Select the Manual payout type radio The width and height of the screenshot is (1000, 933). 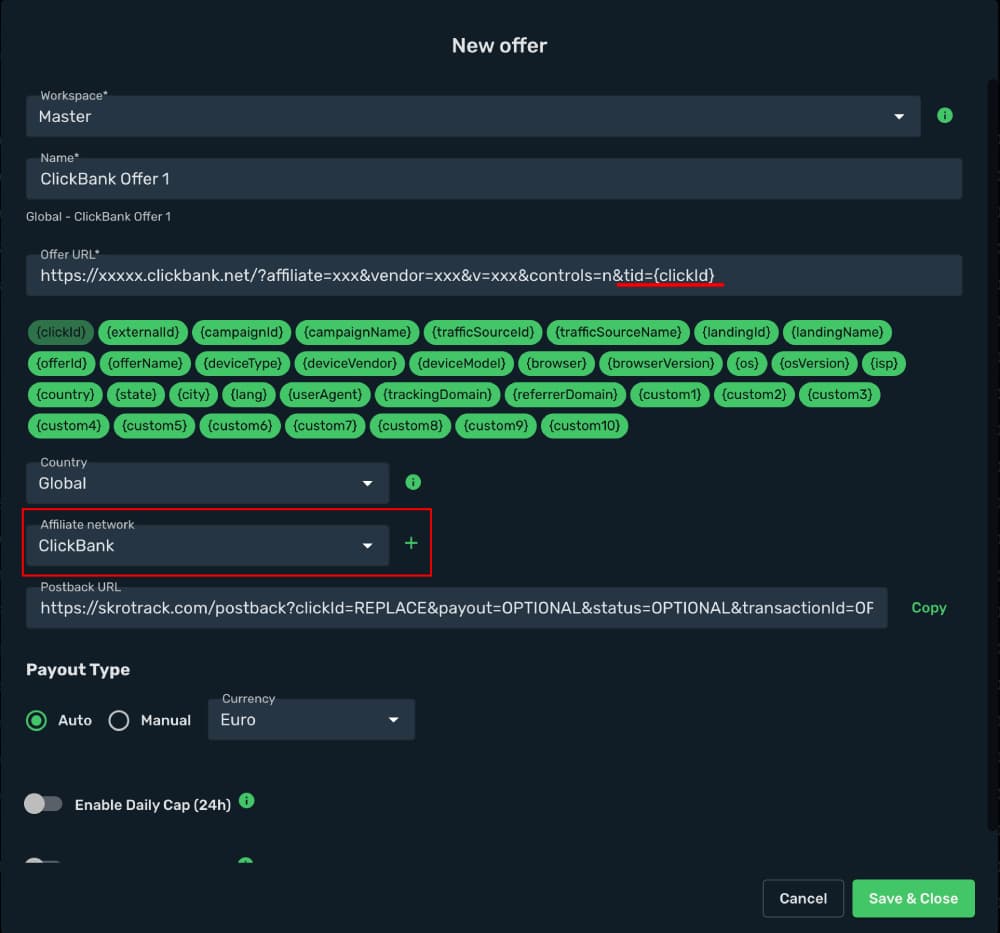click(119, 721)
